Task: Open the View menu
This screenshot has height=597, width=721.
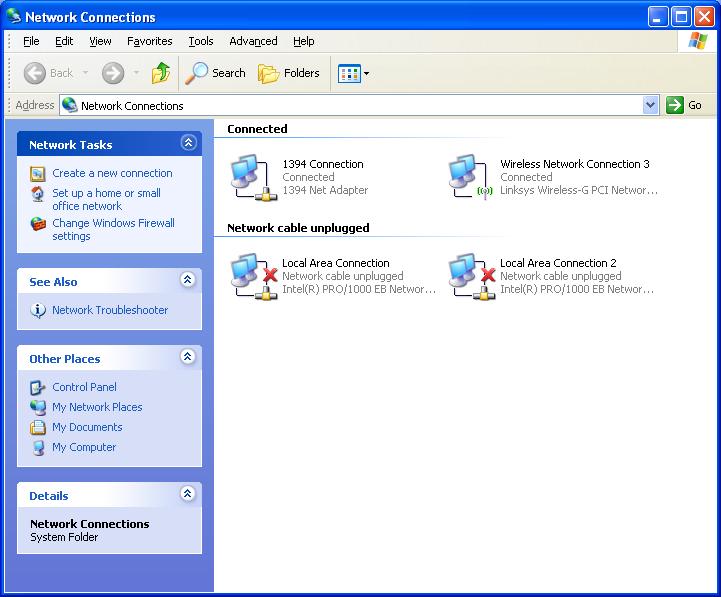Action: (x=100, y=41)
